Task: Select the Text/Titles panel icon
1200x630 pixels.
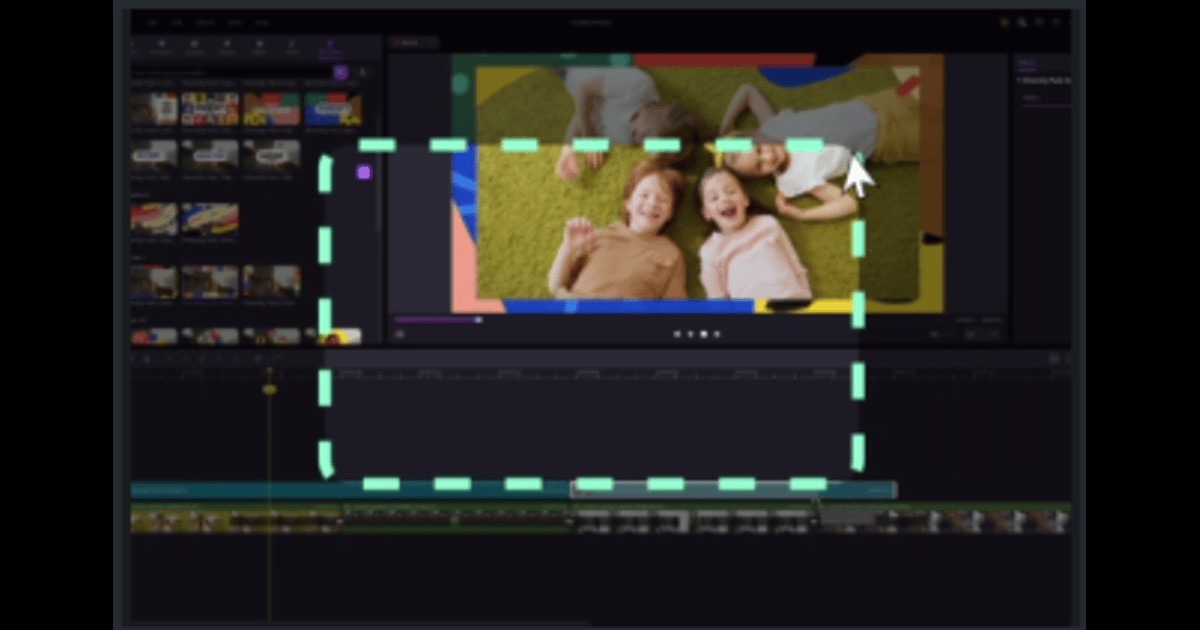Action: pyautogui.click(x=228, y=45)
